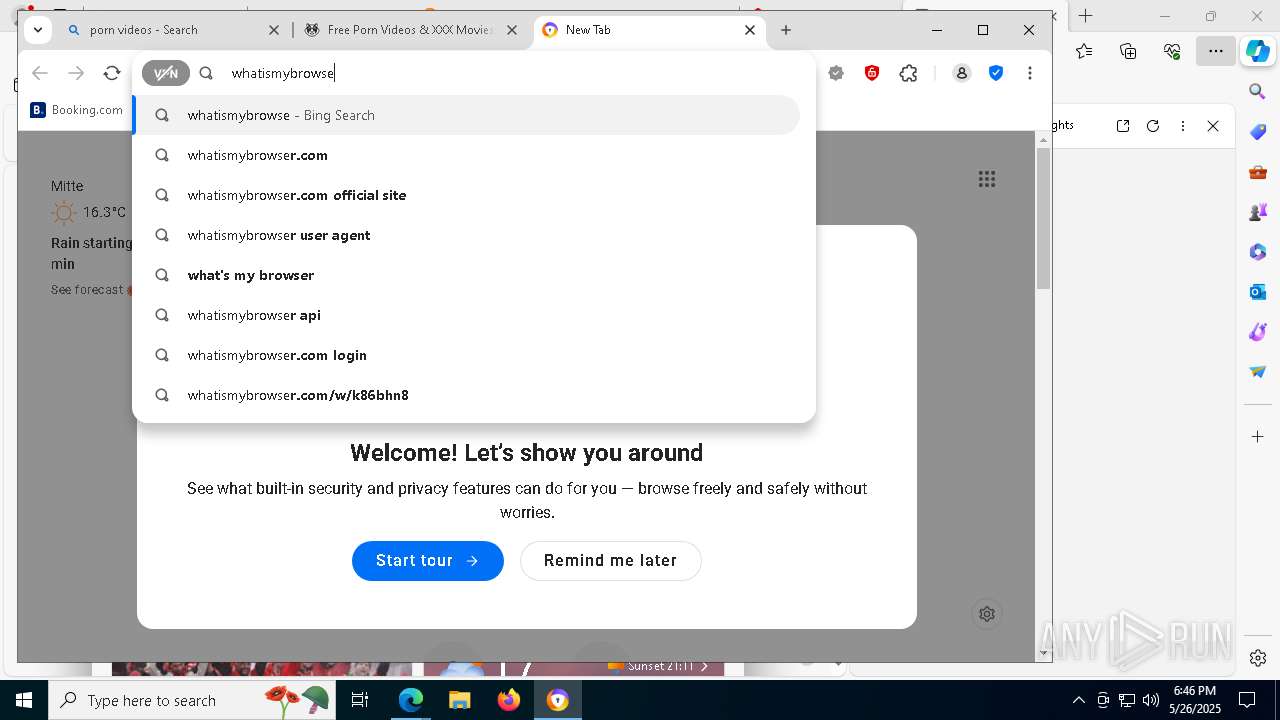This screenshot has width=1280, height=720.
Task: Open Edge sidebar Outlook icon
Action: [x=1258, y=292]
